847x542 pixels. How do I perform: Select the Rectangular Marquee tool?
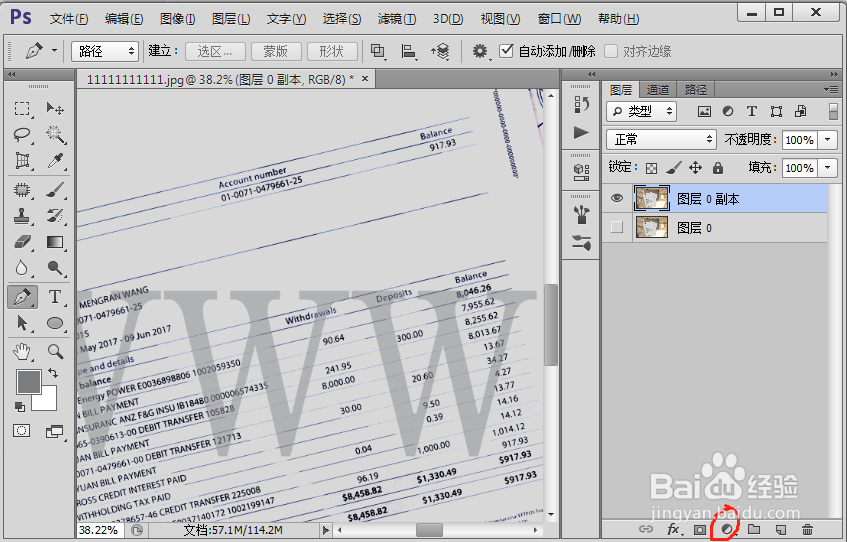(22, 109)
